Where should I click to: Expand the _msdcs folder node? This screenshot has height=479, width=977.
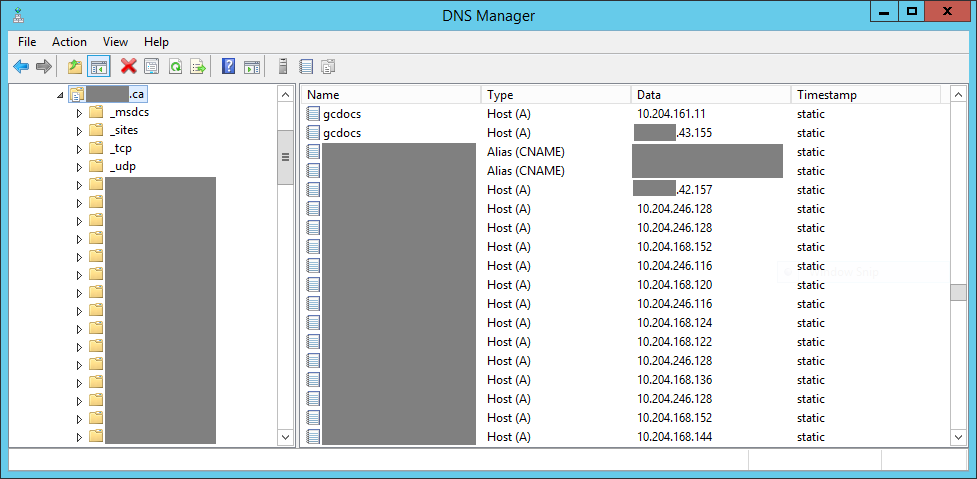(x=80, y=113)
